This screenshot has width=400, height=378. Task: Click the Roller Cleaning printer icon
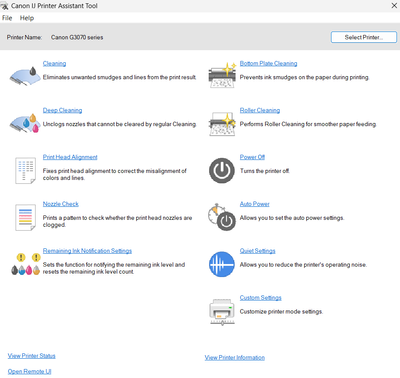(x=222, y=123)
